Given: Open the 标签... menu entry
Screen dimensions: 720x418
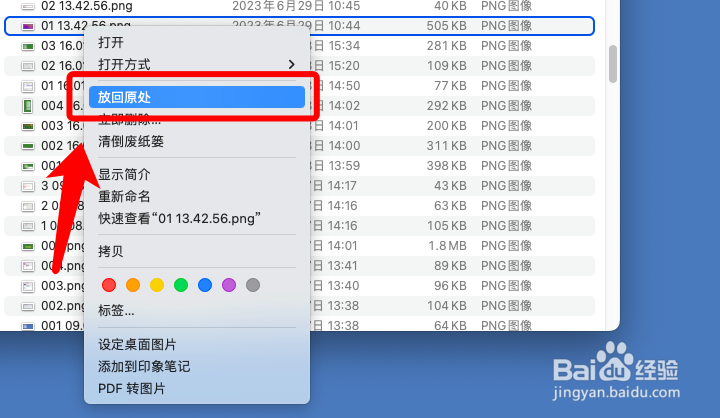Looking at the screenshot, I should coord(116,311).
